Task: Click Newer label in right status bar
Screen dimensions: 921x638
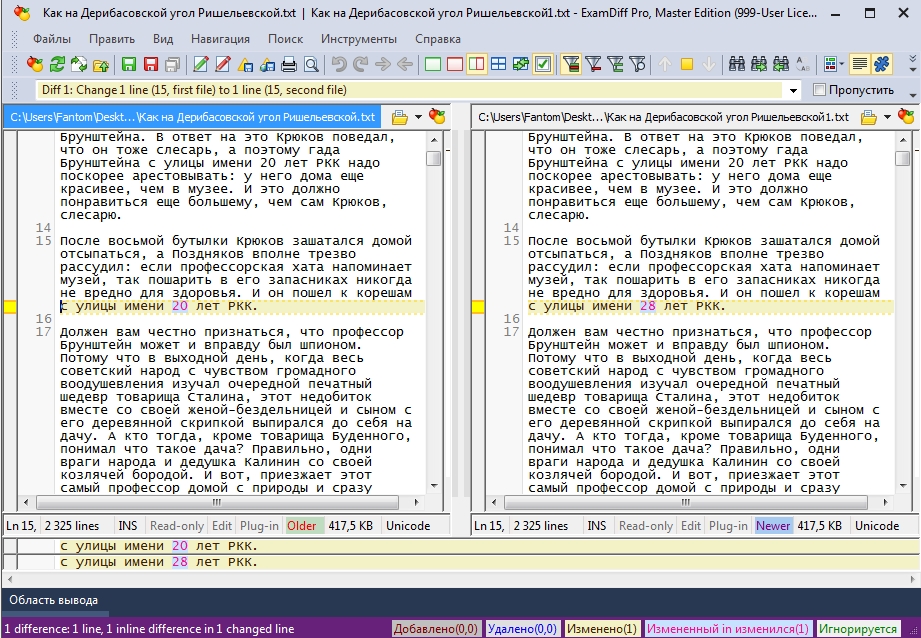Action: coord(772,526)
